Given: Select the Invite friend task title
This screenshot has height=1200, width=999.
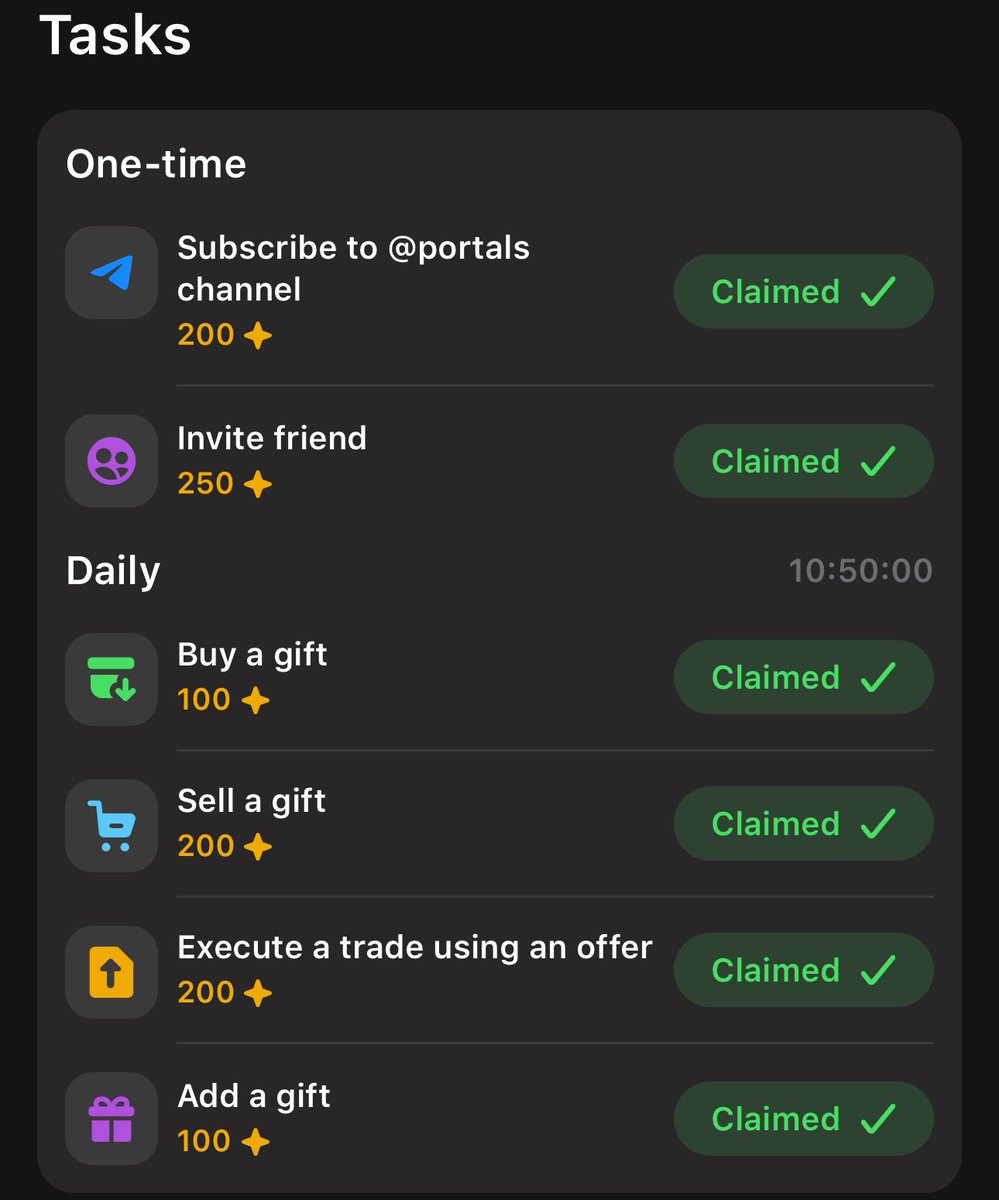Looking at the screenshot, I should 272,438.
